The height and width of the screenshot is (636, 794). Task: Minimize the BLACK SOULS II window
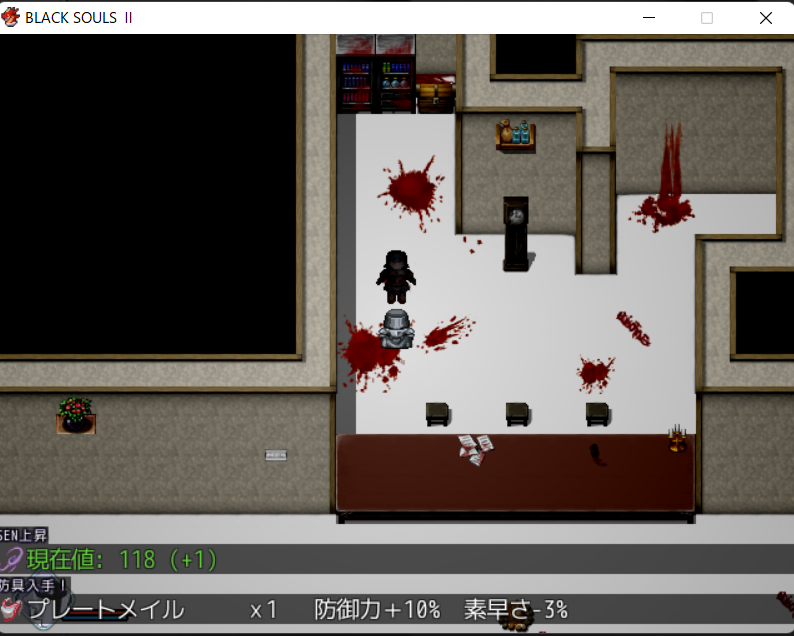coord(649,17)
